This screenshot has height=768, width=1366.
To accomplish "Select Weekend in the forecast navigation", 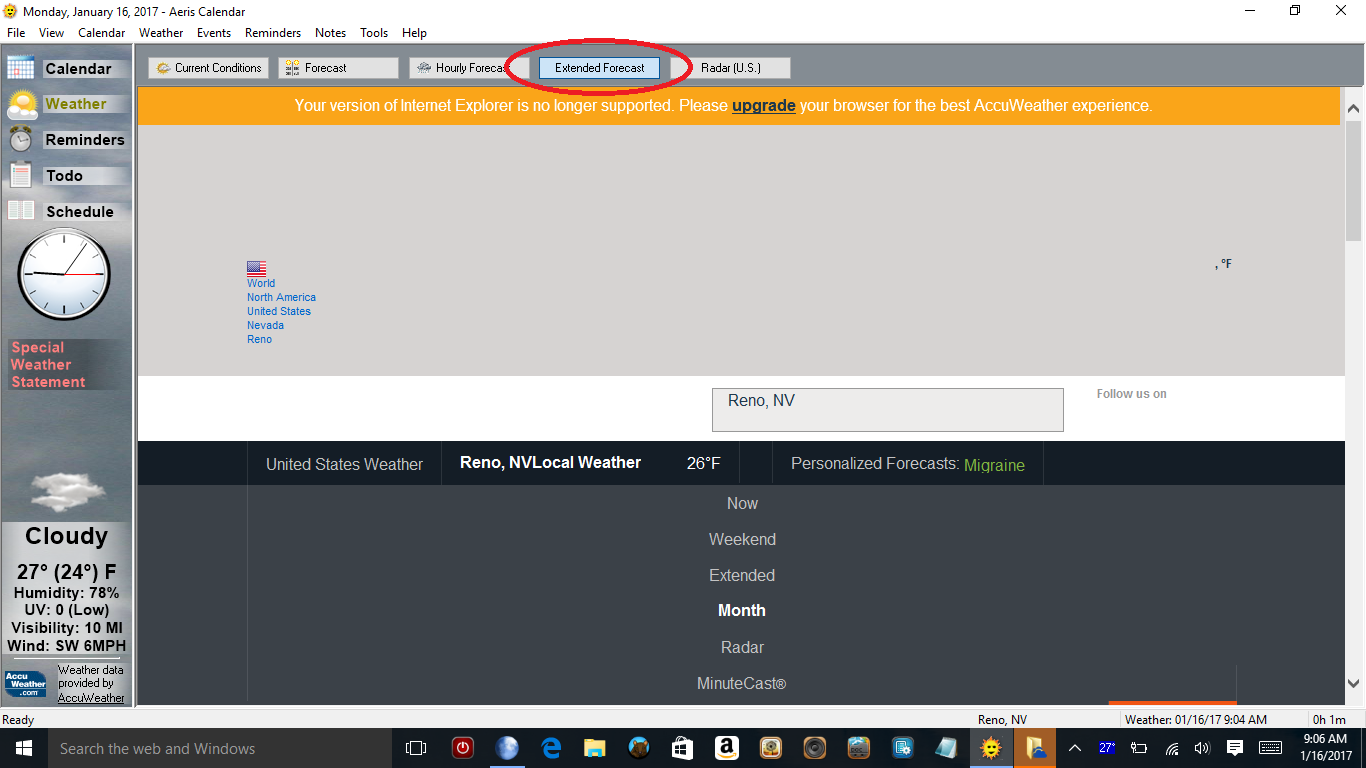I will click(742, 540).
